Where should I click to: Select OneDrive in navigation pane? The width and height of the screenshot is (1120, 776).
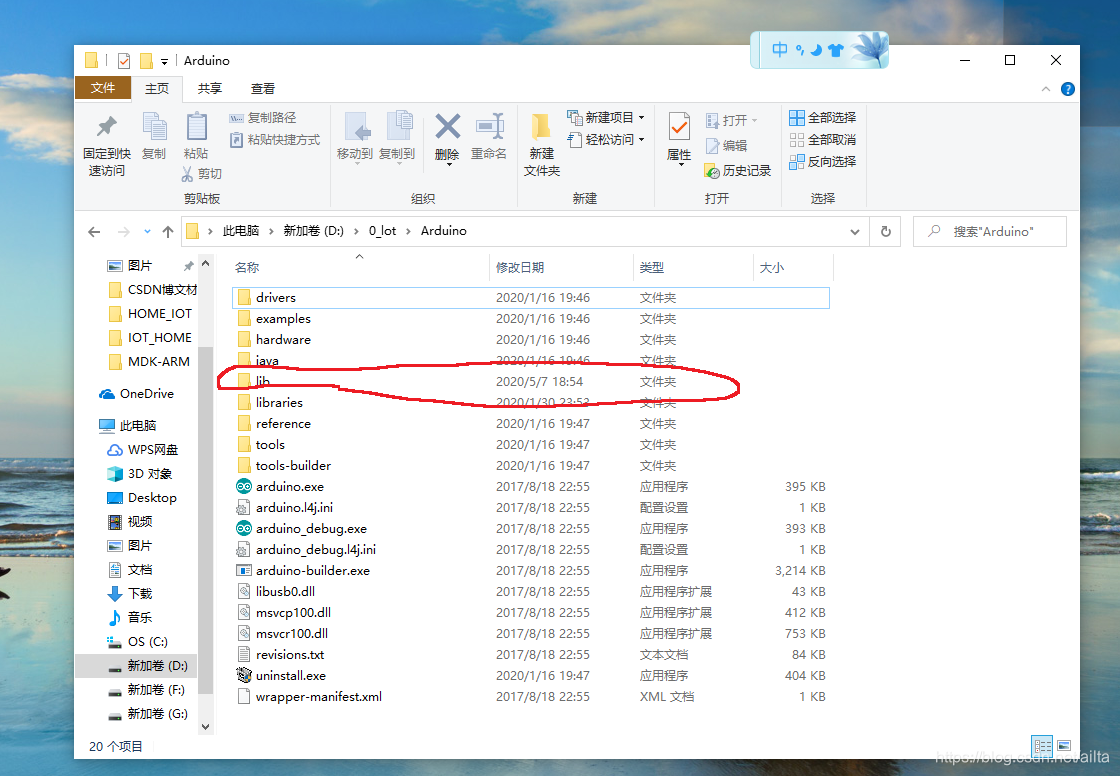pyautogui.click(x=137, y=394)
